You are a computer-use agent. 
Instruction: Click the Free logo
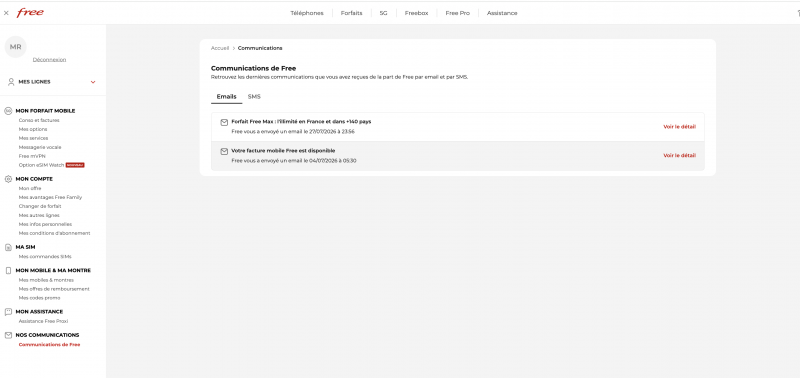click(x=30, y=13)
